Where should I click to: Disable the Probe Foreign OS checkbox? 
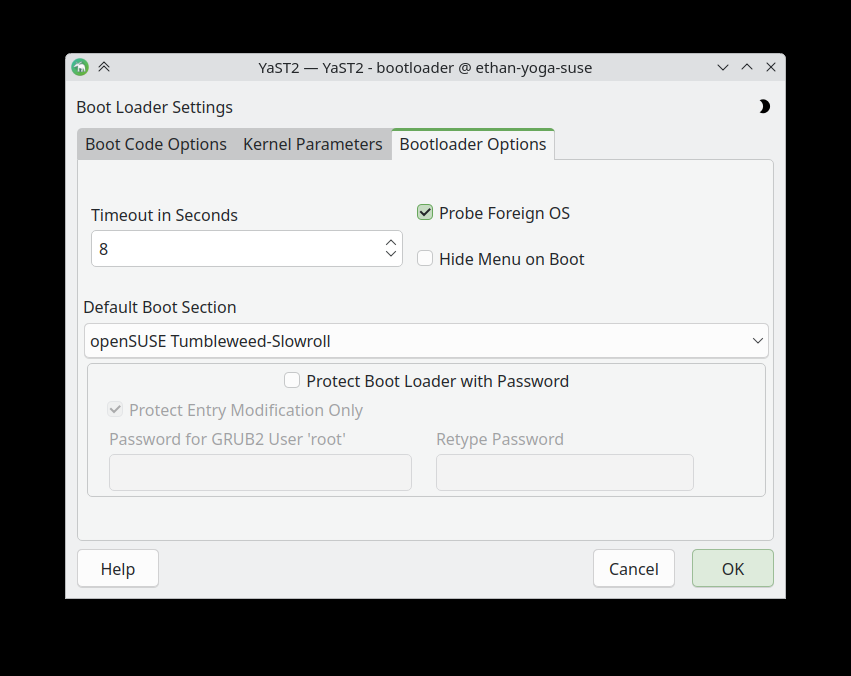point(426,213)
